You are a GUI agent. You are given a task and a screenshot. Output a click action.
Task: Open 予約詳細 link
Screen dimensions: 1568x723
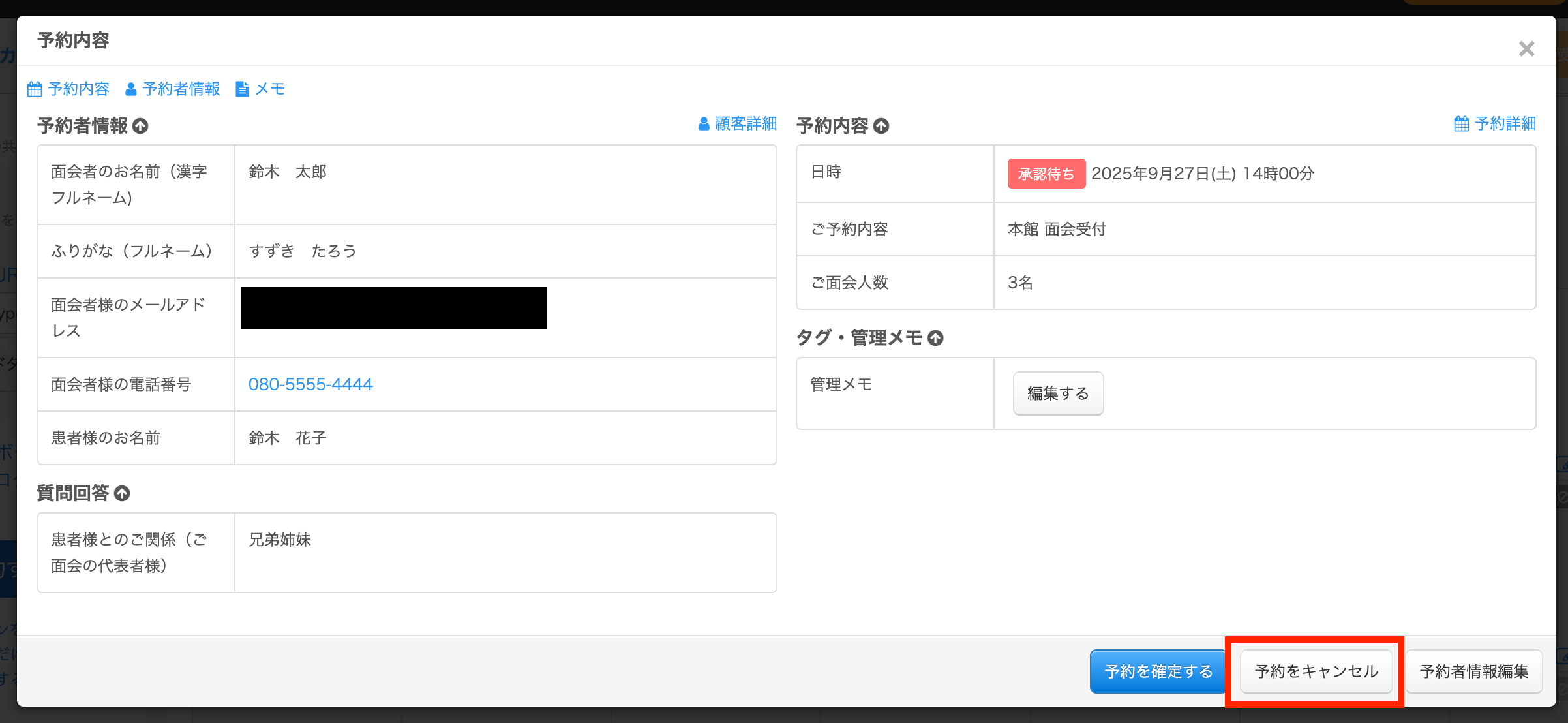coord(1505,124)
